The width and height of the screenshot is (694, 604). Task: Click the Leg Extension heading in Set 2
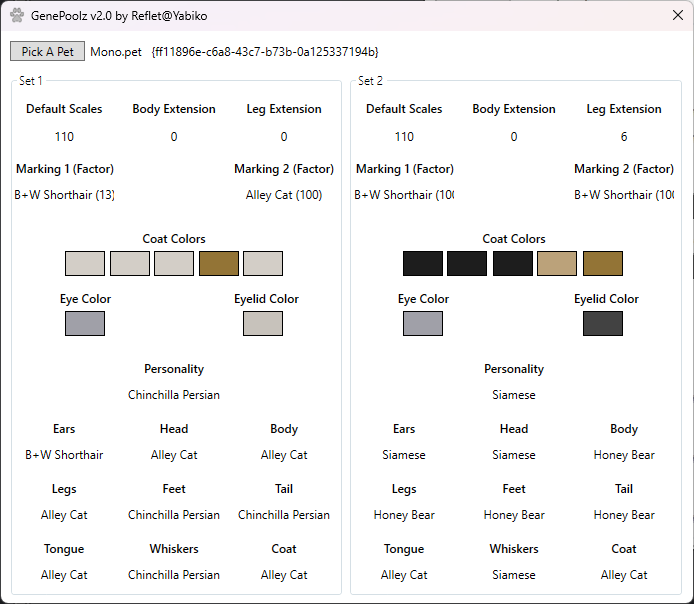coord(624,109)
